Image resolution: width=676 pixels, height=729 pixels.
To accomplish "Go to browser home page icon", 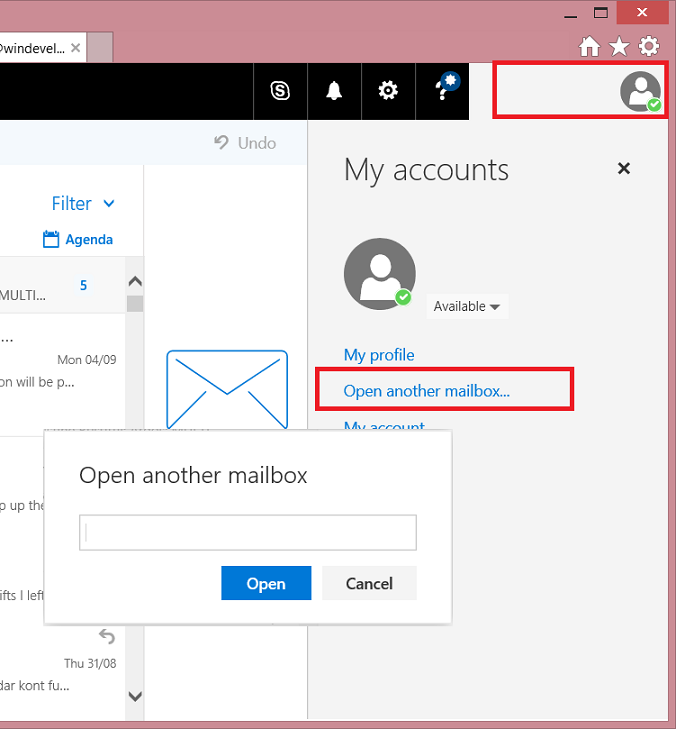I will pyautogui.click(x=590, y=46).
